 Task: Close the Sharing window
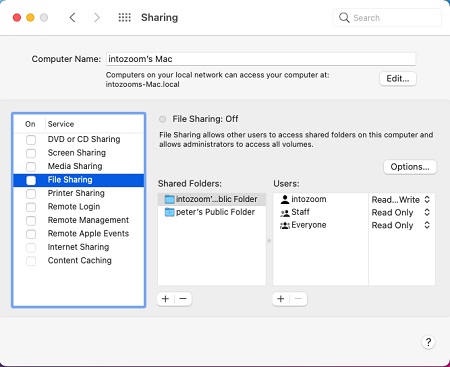[x=17, y=17]
